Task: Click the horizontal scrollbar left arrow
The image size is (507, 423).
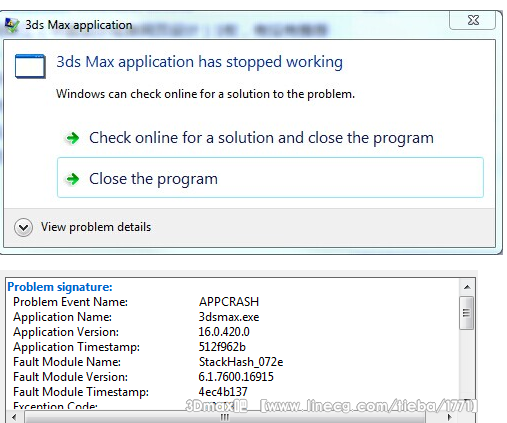Action: tap(14, 417)
